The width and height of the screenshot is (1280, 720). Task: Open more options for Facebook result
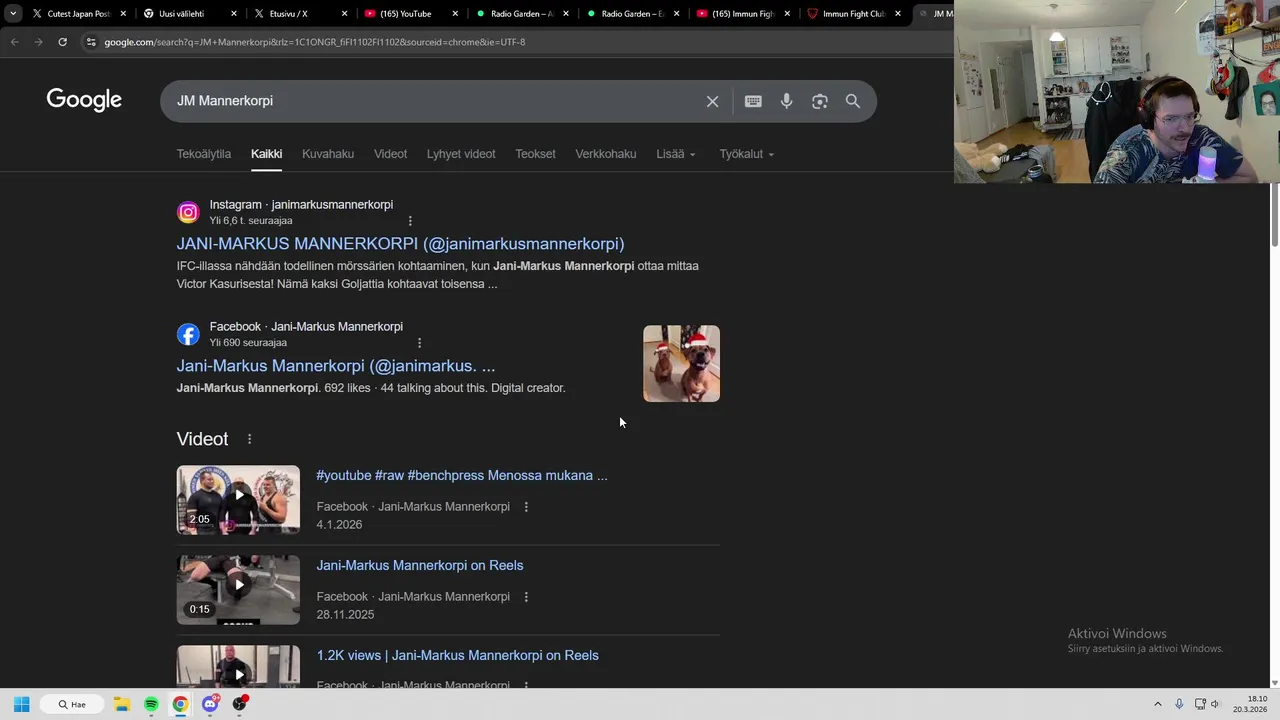[x=419, y=342]
